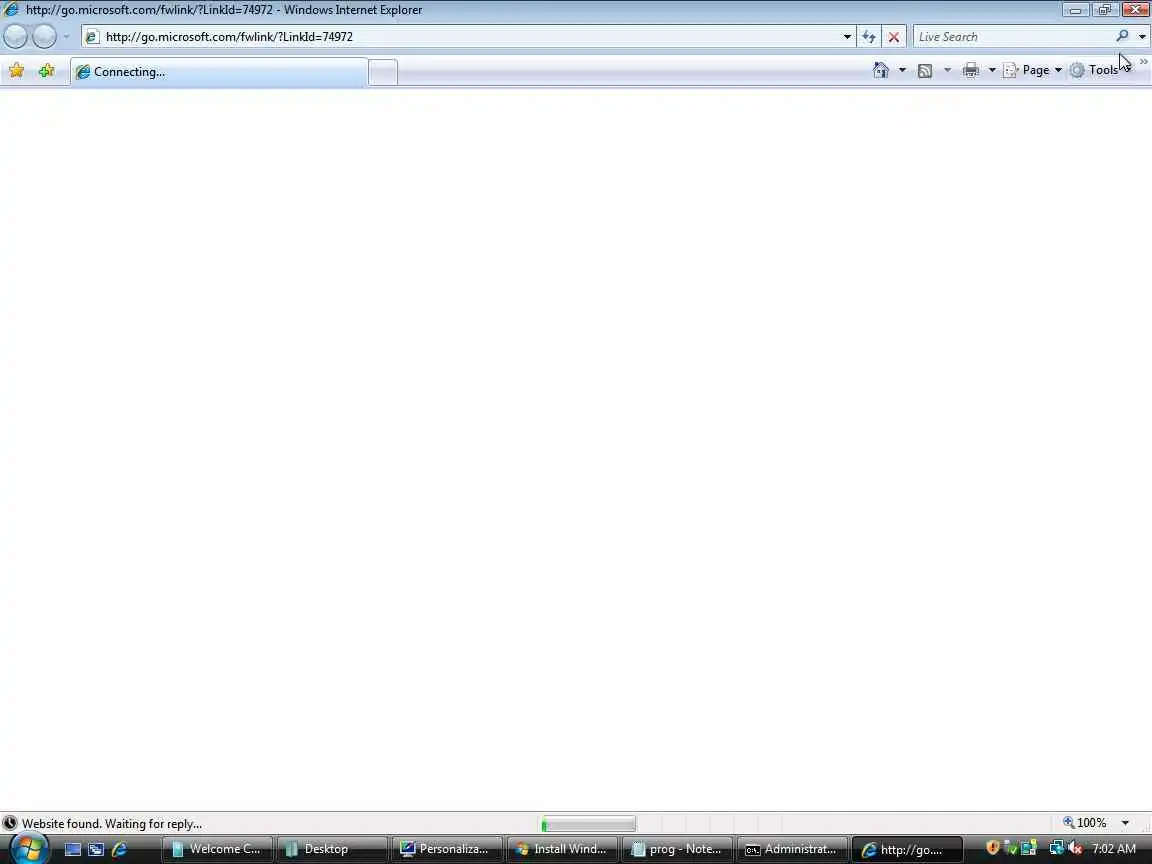Expand the Feeds dropdown arrow
1152x864 pixels.
tap(947, 70)
